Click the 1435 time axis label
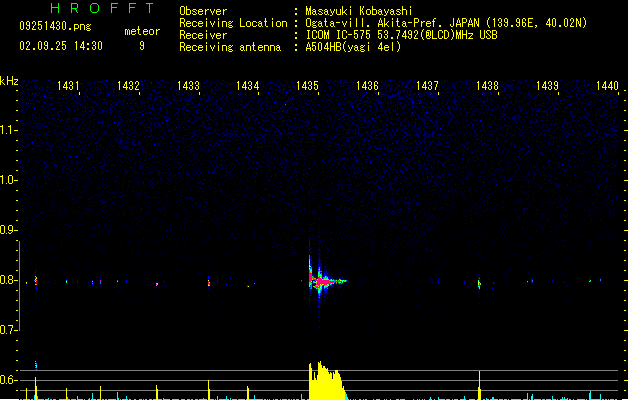Screen dimensions: 629x400 (x=307, y=86)
